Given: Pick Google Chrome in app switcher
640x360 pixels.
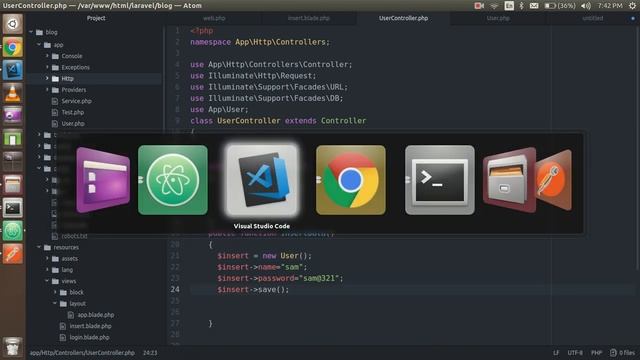Looking at the screenshot, I should (x=351, y=180).
